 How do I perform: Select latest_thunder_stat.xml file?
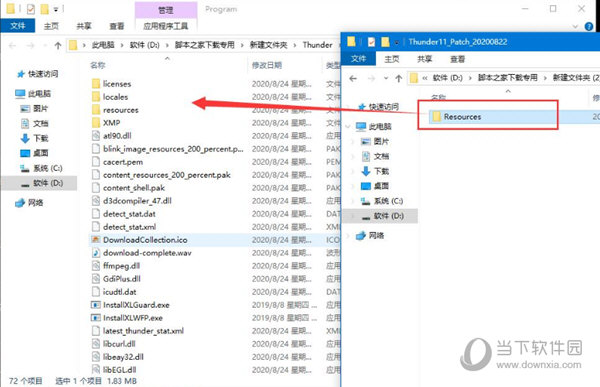(x=143, y=331)
